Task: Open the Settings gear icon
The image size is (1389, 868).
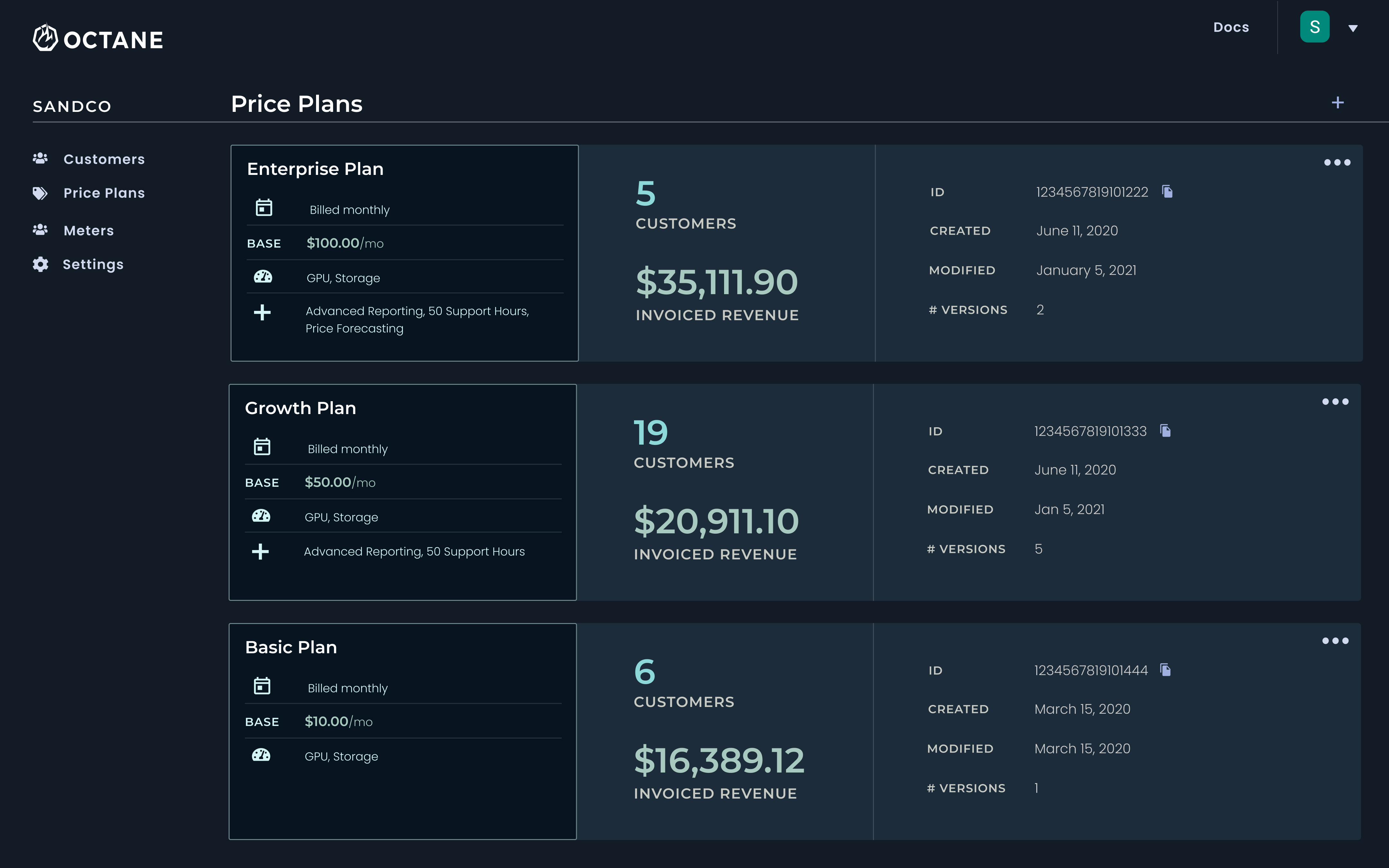Action: pos(40,264)
